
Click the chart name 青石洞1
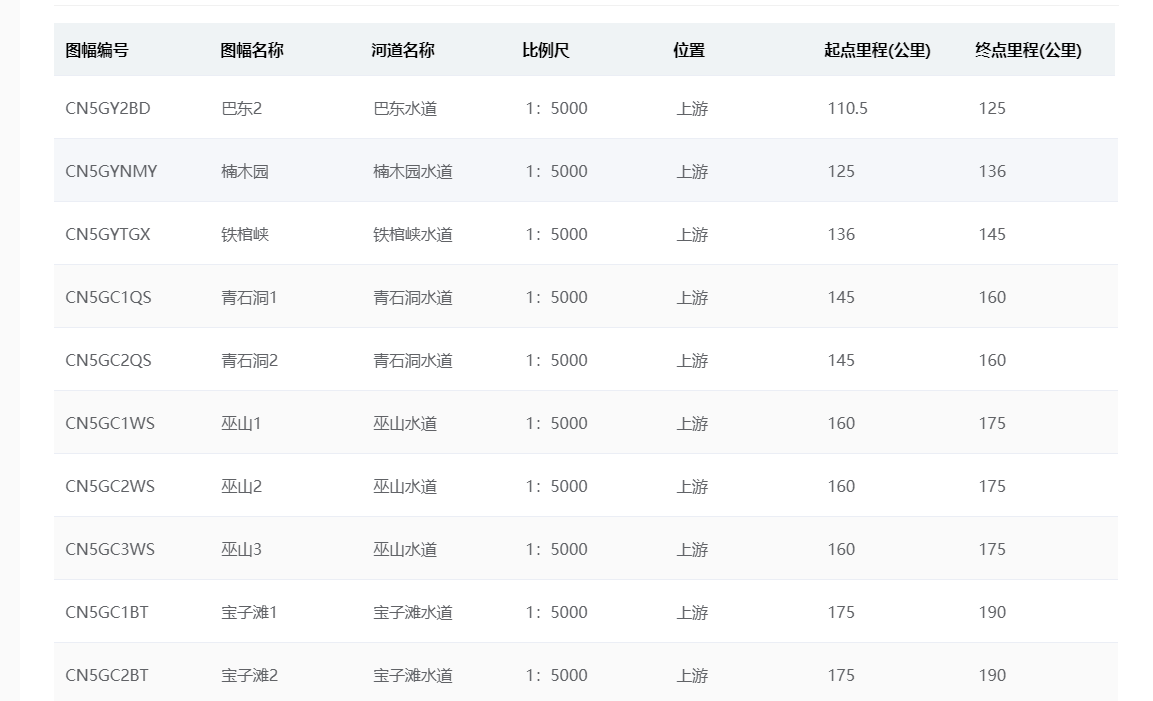249,297
